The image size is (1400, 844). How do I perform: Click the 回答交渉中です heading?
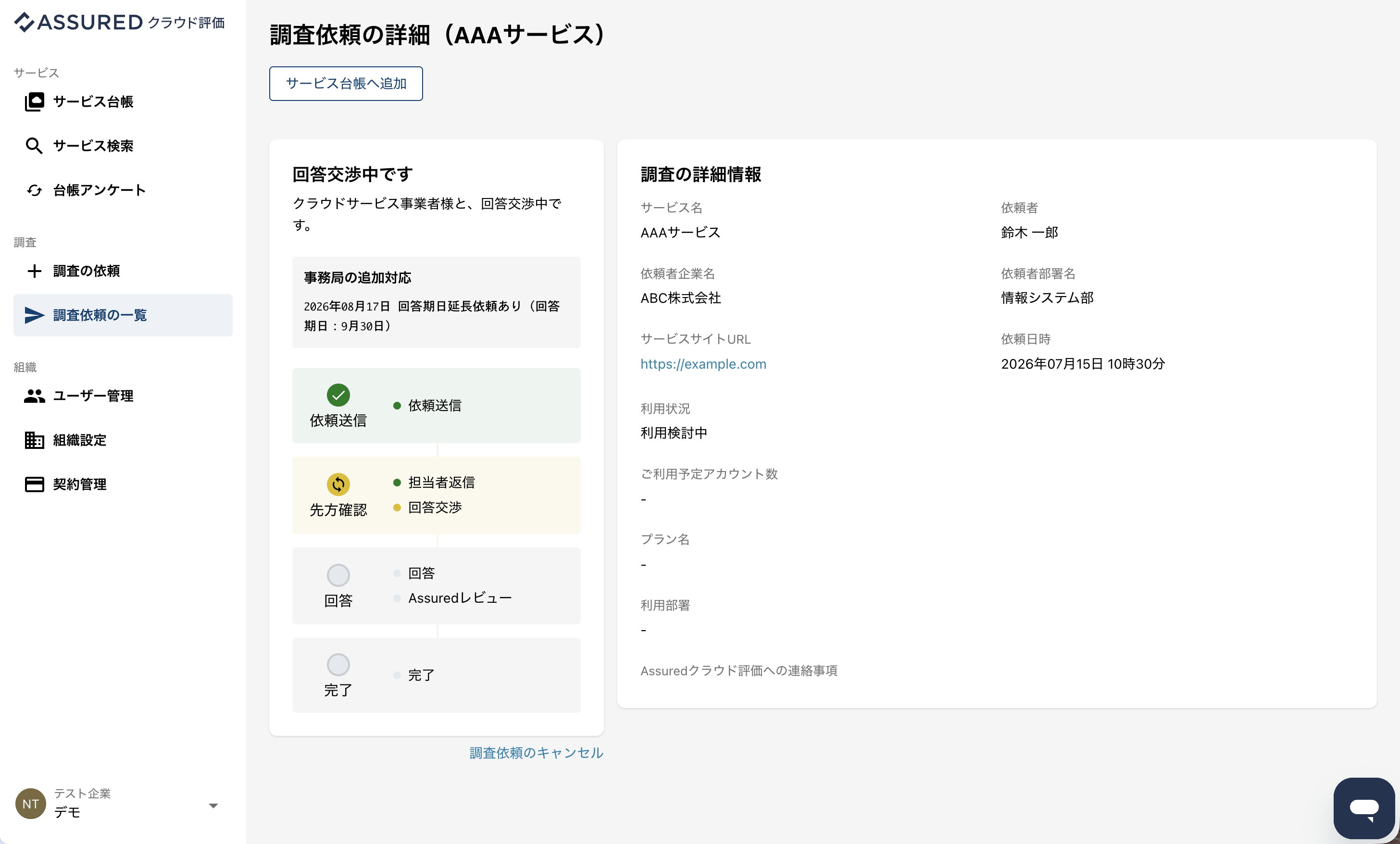tap(352, 174)
